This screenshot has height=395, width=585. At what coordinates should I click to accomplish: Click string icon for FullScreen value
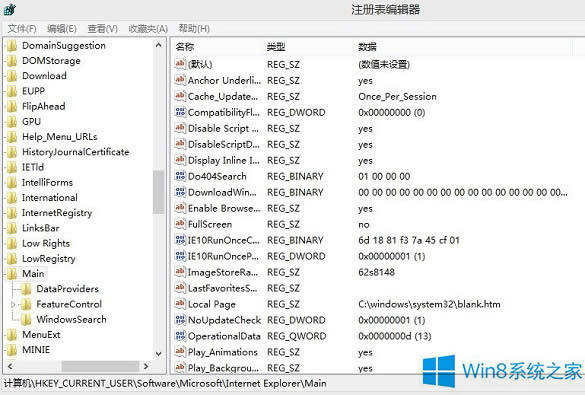(x=180, y=224)
